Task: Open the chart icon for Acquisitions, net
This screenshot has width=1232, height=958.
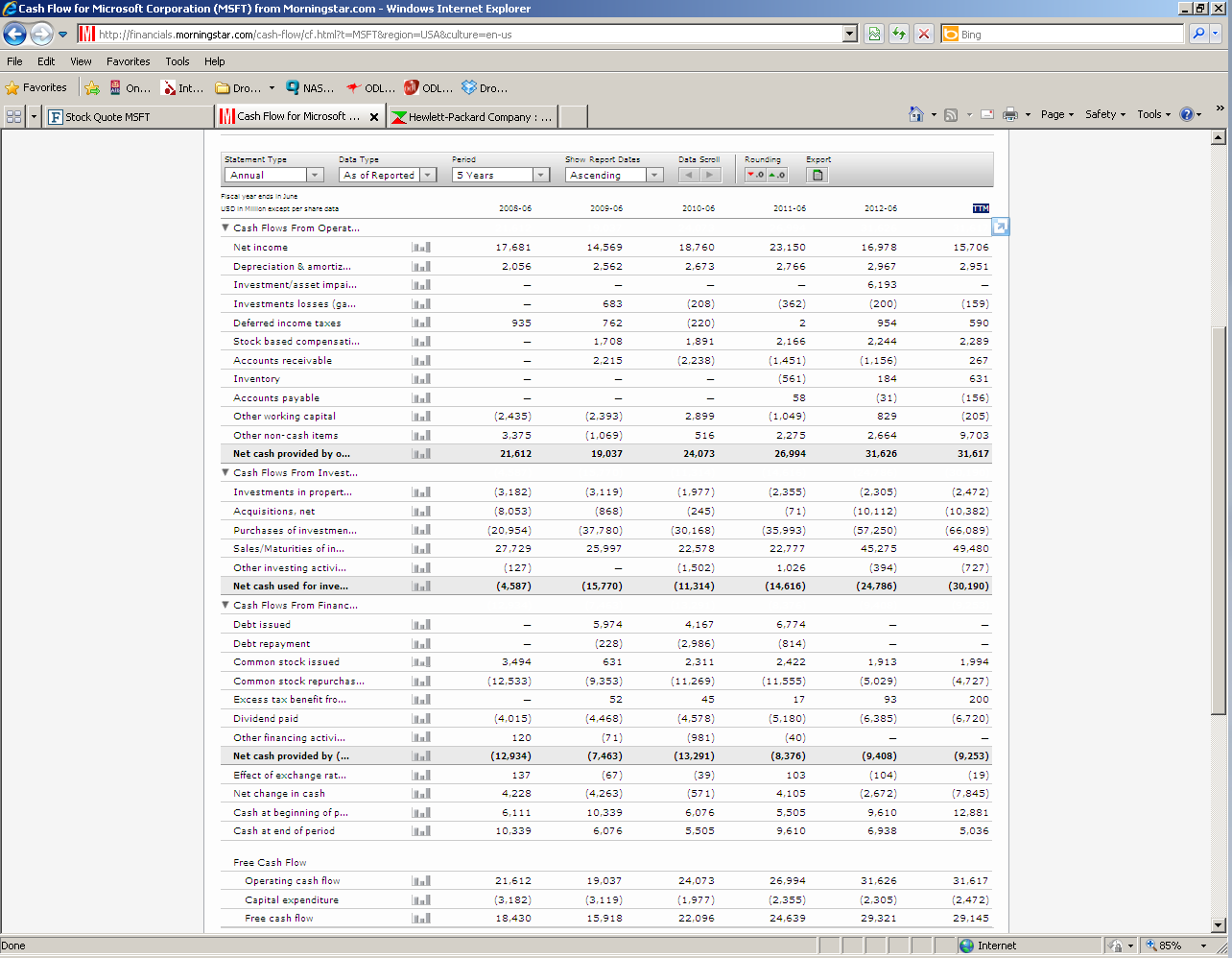Action: (x=421, y=511)
